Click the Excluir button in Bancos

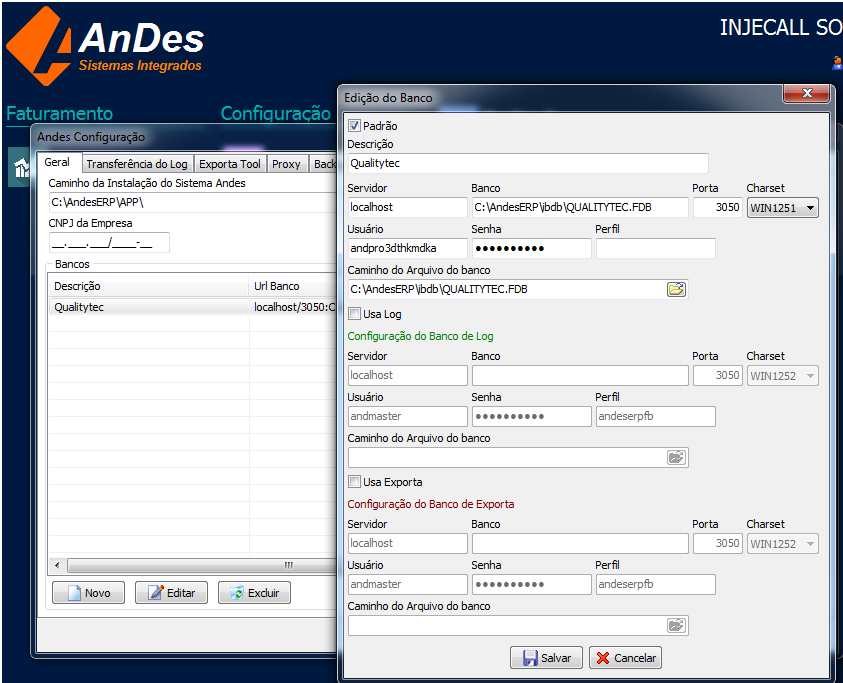(x=254, y=593)
